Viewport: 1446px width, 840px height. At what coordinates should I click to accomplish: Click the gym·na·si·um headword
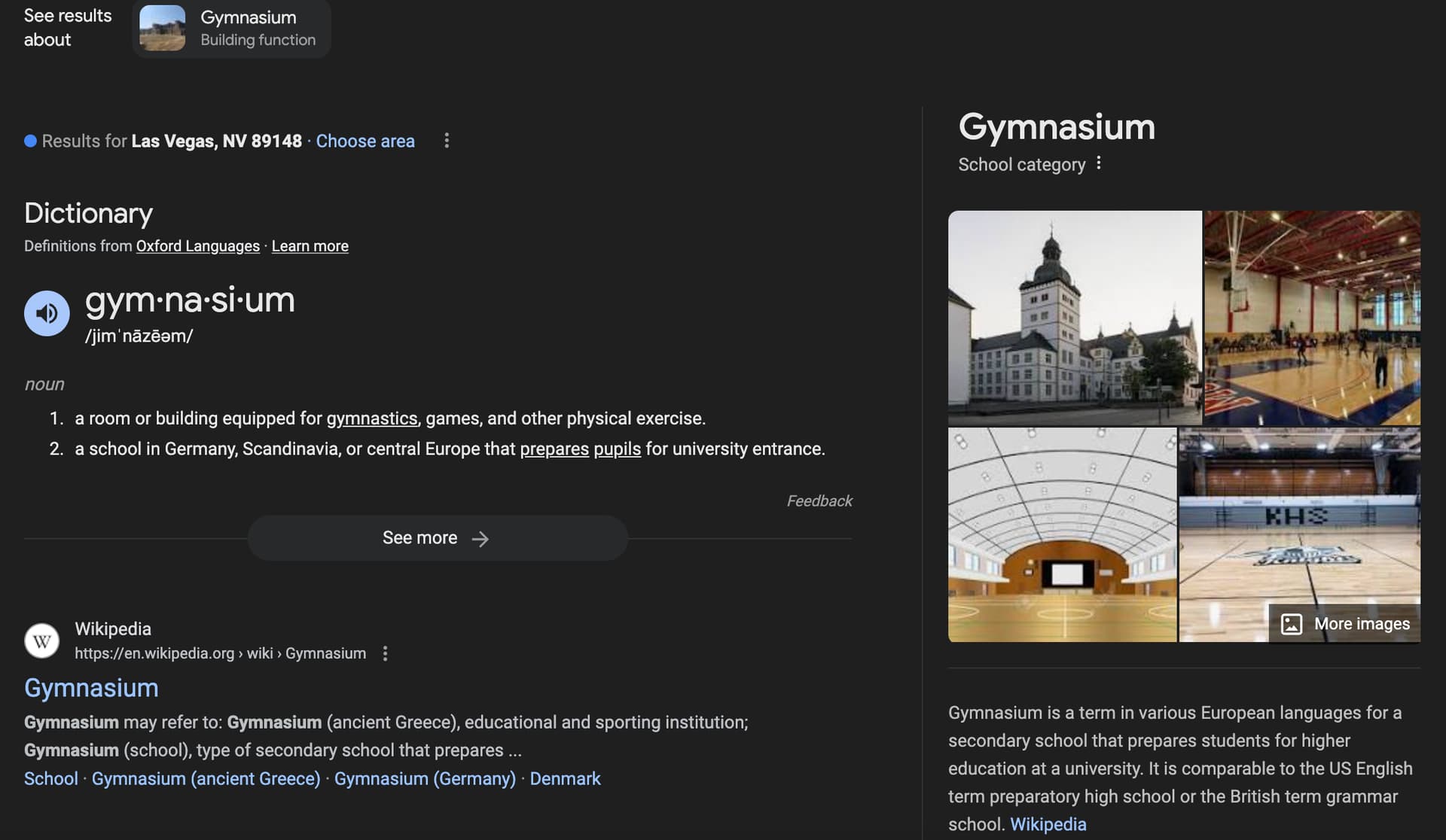tap(190, 300)
